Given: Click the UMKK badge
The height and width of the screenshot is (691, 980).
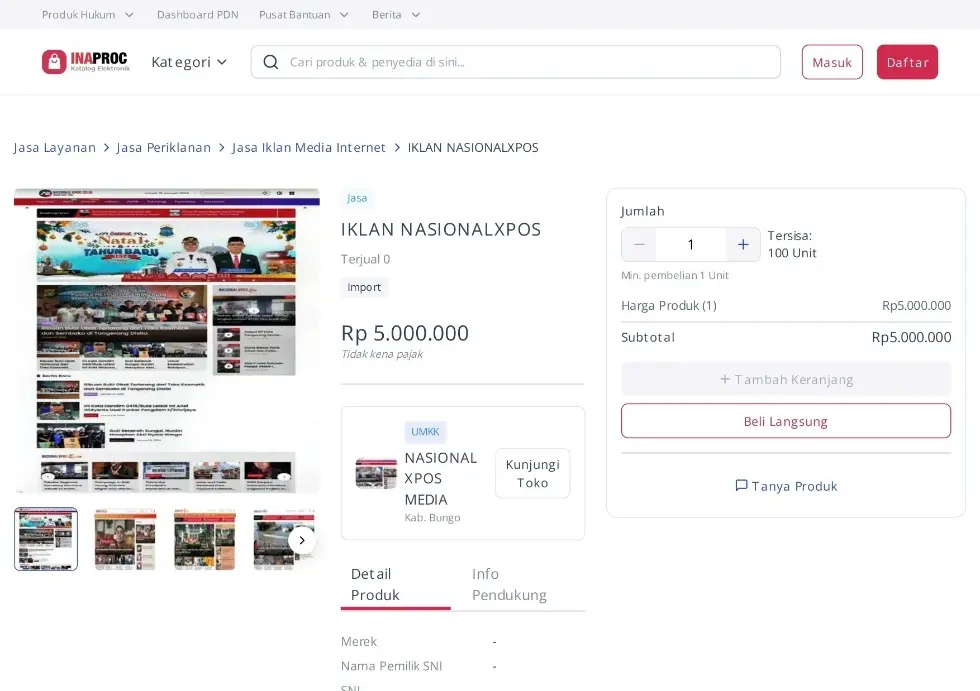Looking at the screenshot, I should (x=425, y=432).
